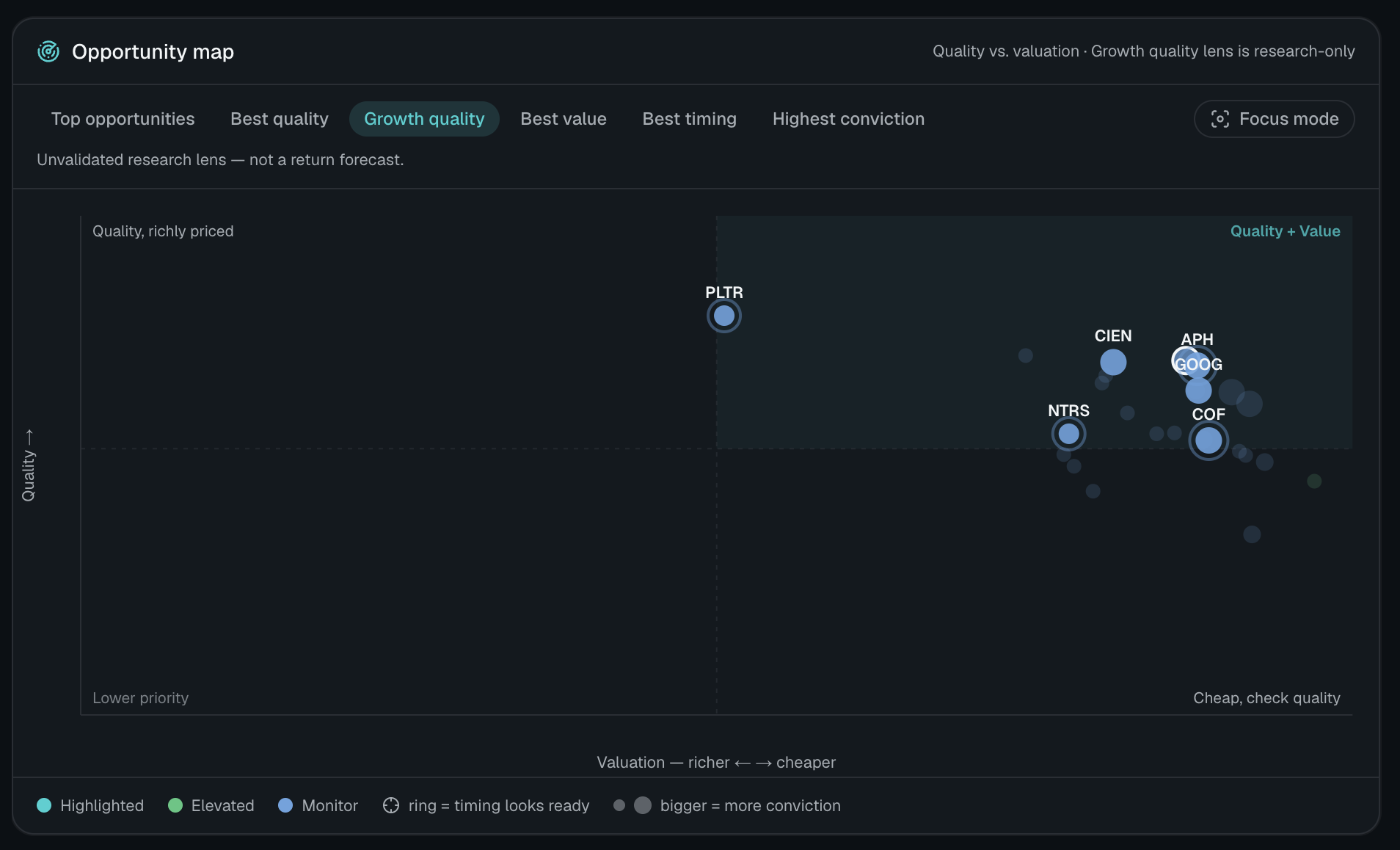Switch to the Best timing tab
Image resolution: width=1400 pixels, height=850 pixels.
pos(690,119)
